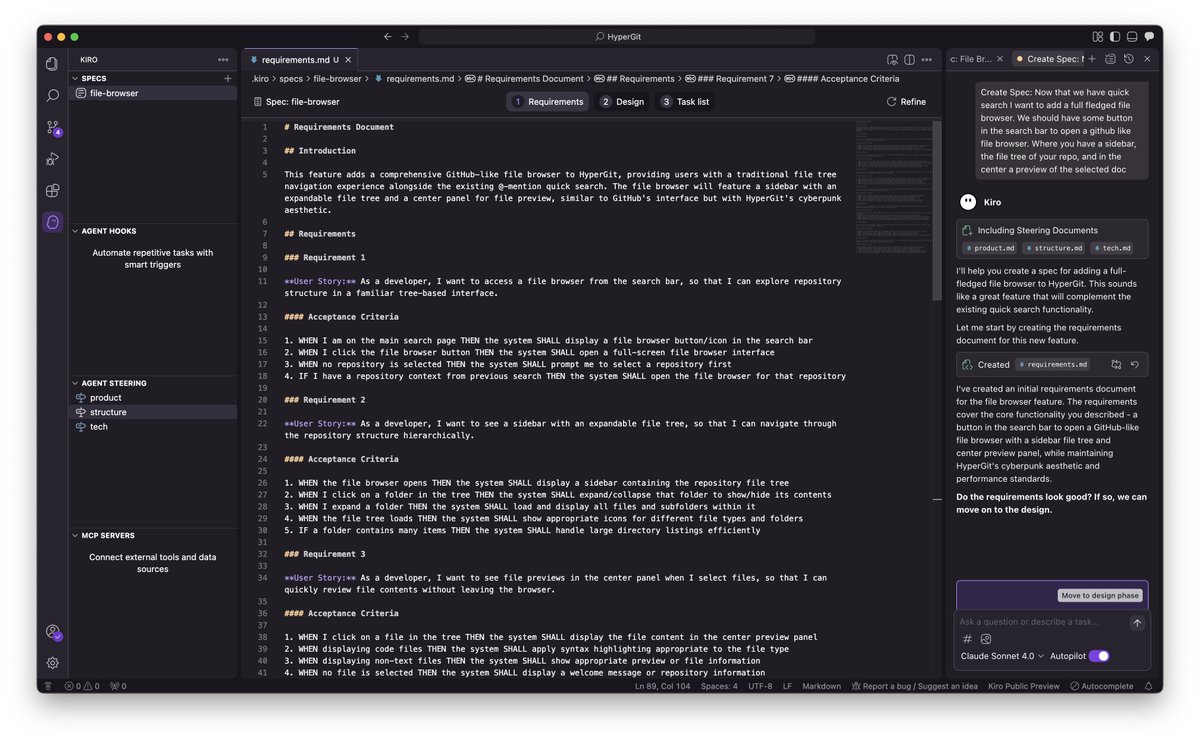This screenshot has height=742, width=1200.
Task: Click revert arrow icon beside requirements.md
Action: (1134, 365)
